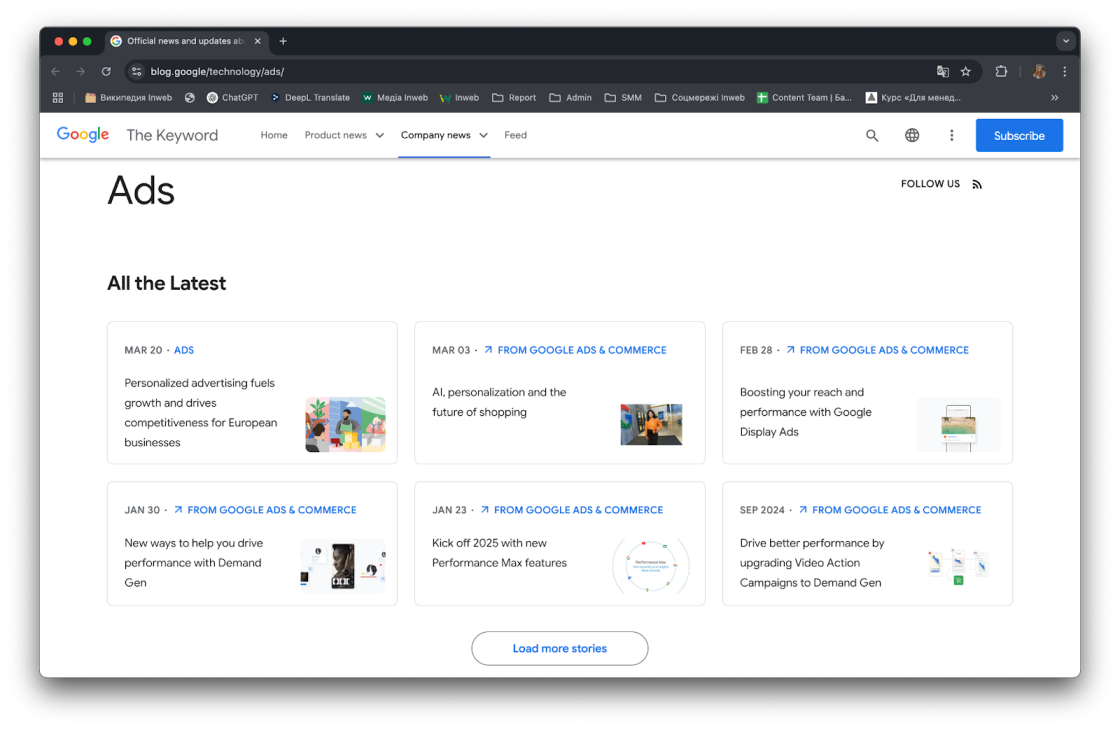Open the Feed navigation item
Viewport: 1120px width, 730px height.
click(516, 136)
